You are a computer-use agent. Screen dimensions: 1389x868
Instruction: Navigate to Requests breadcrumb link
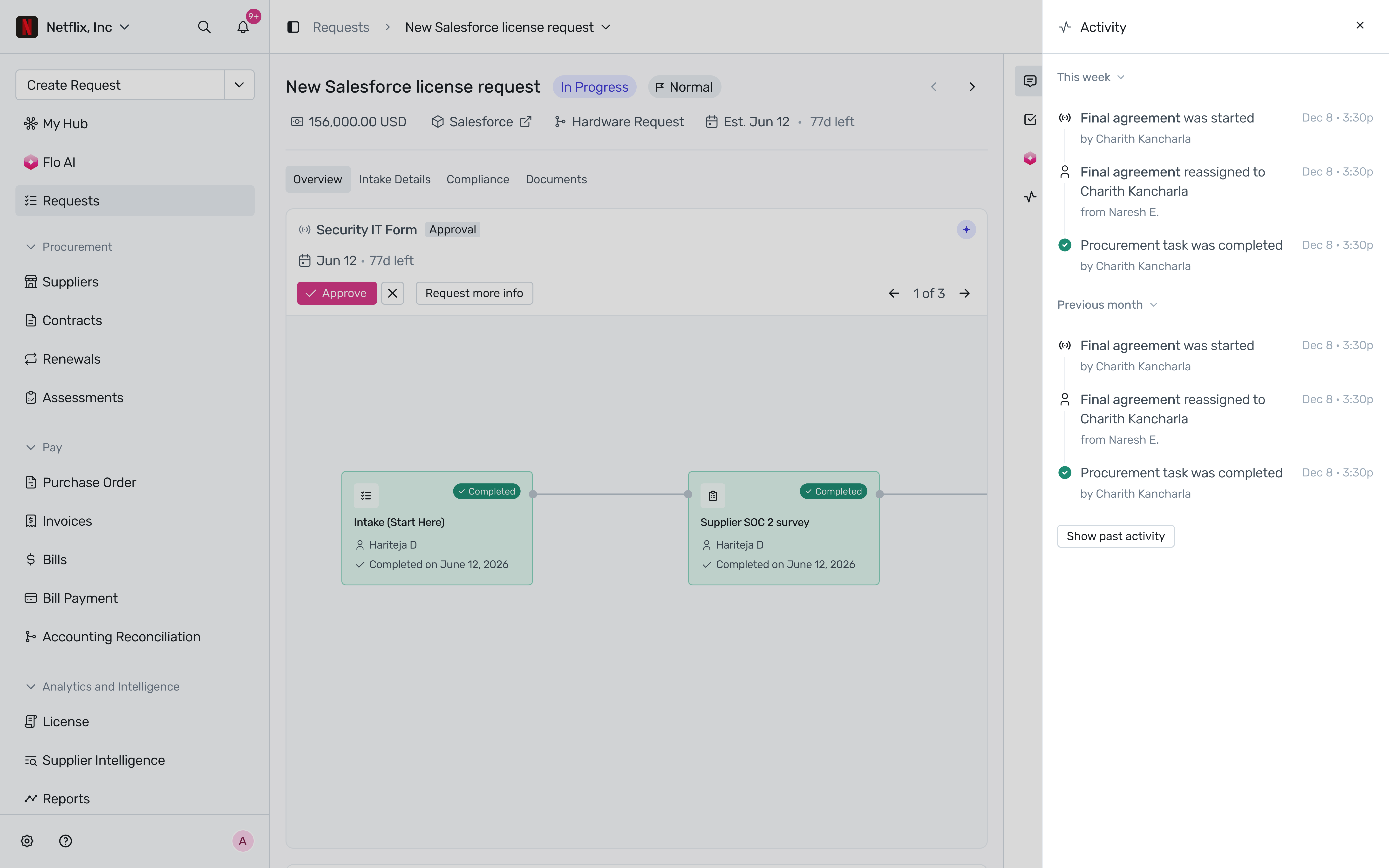pyautogui.click(x=341, y=27)
